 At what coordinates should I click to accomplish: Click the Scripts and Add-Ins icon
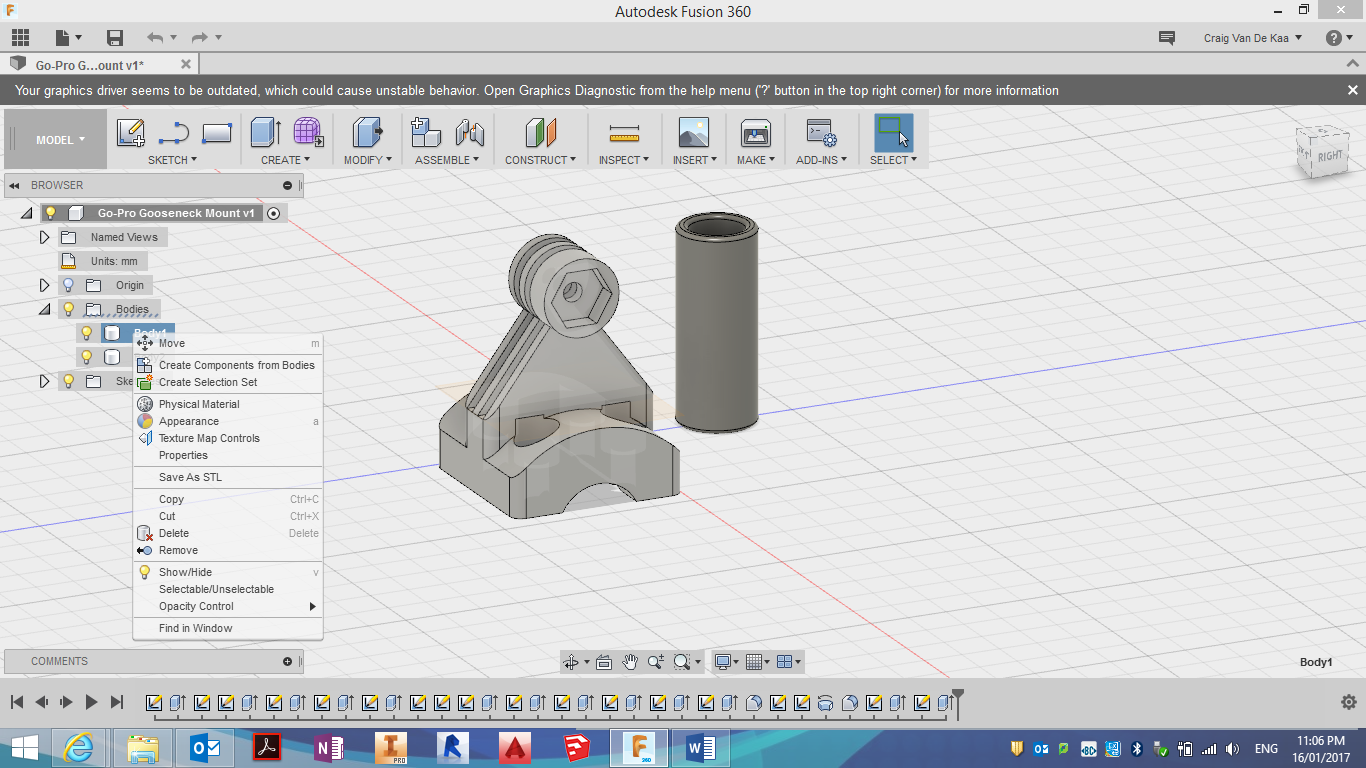point(821,132)
